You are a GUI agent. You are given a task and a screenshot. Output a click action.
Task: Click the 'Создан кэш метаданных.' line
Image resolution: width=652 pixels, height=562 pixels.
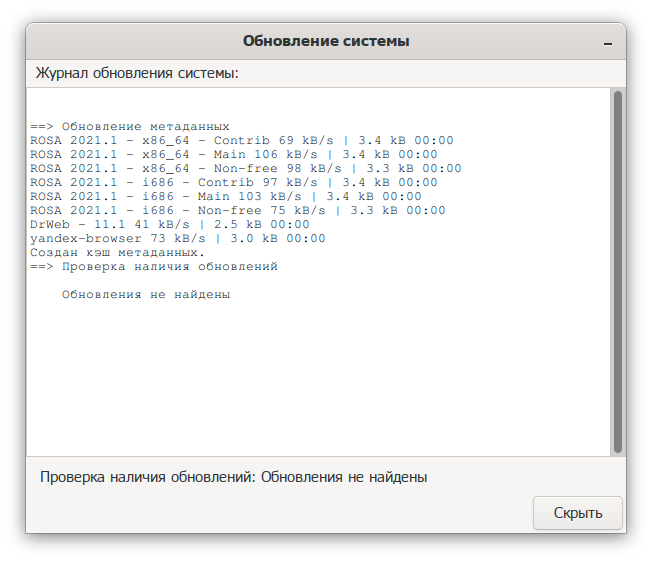[118, 252]
